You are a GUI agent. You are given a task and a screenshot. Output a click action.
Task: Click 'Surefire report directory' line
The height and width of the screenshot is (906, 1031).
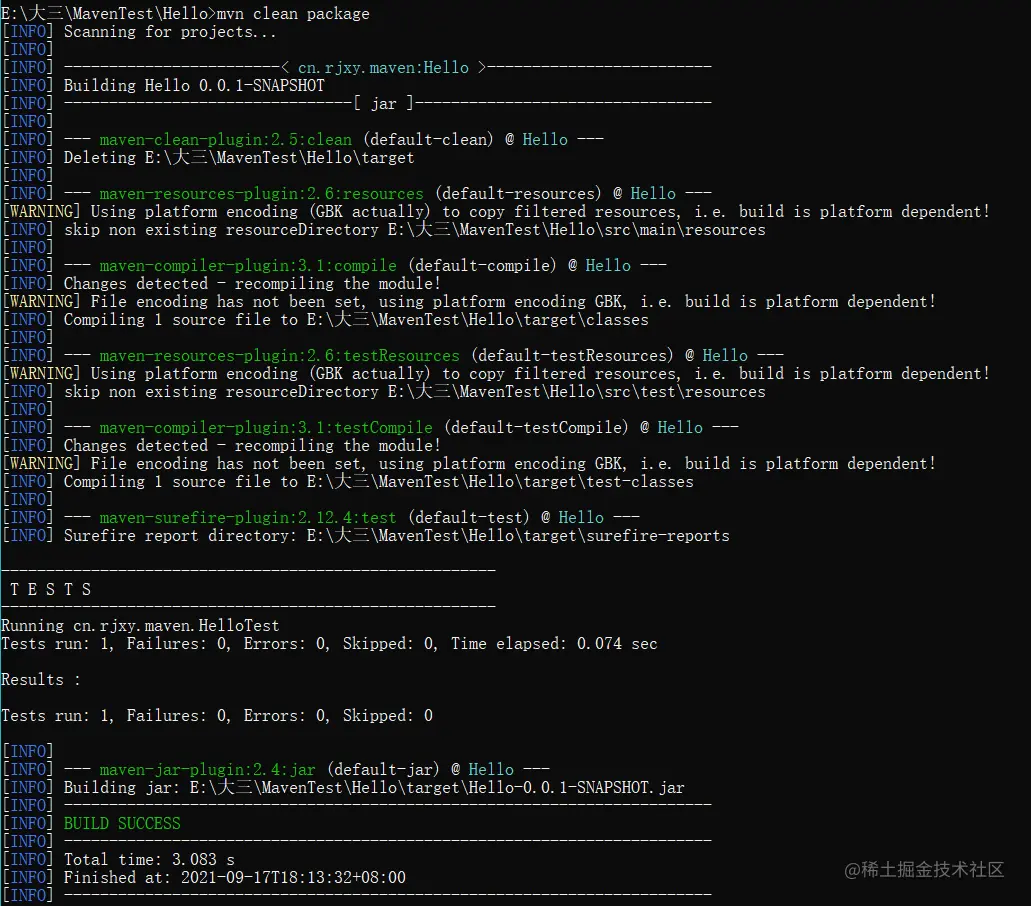coord(396,536)
